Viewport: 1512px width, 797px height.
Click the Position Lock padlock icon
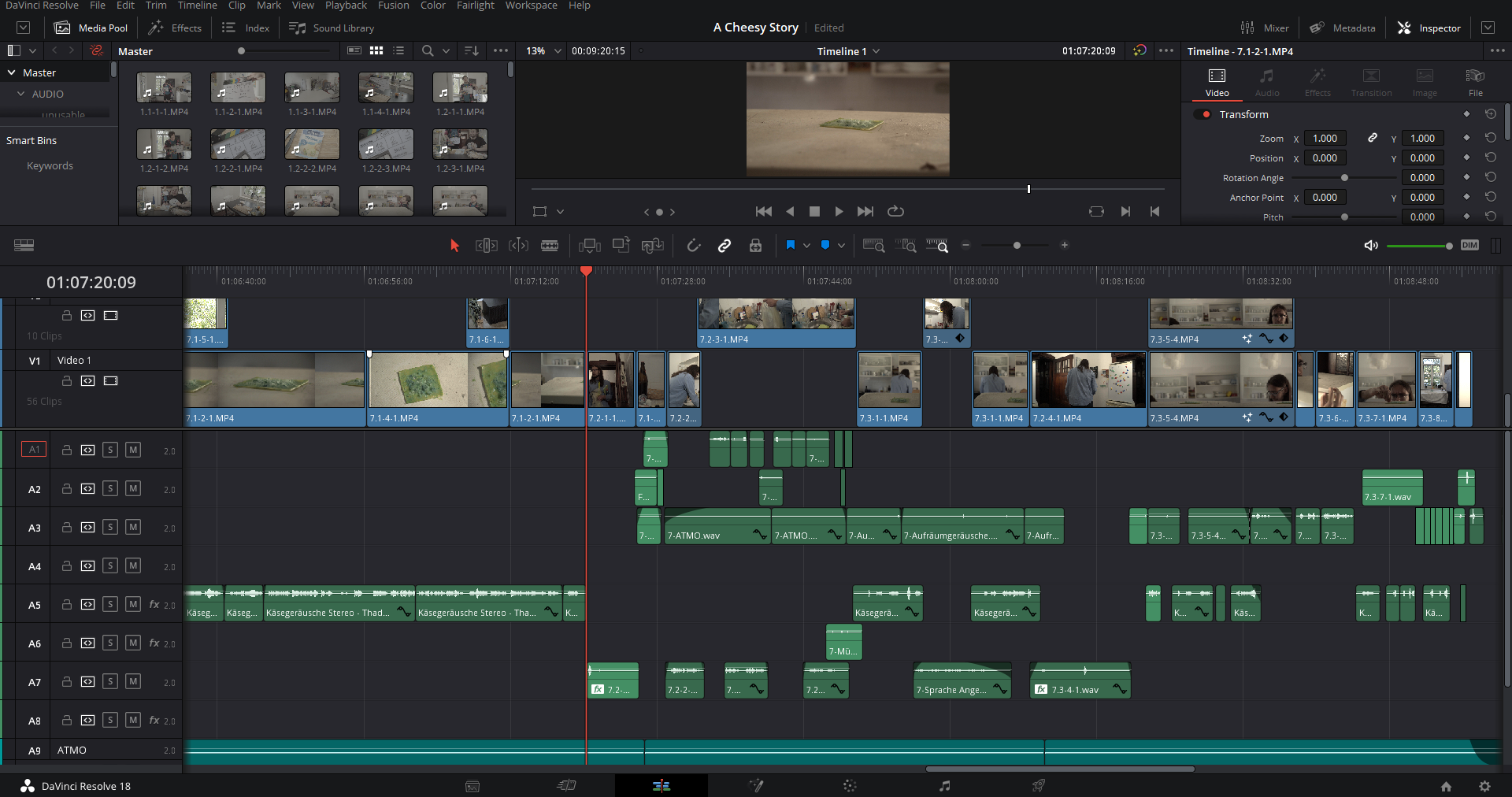coord(755,246)
